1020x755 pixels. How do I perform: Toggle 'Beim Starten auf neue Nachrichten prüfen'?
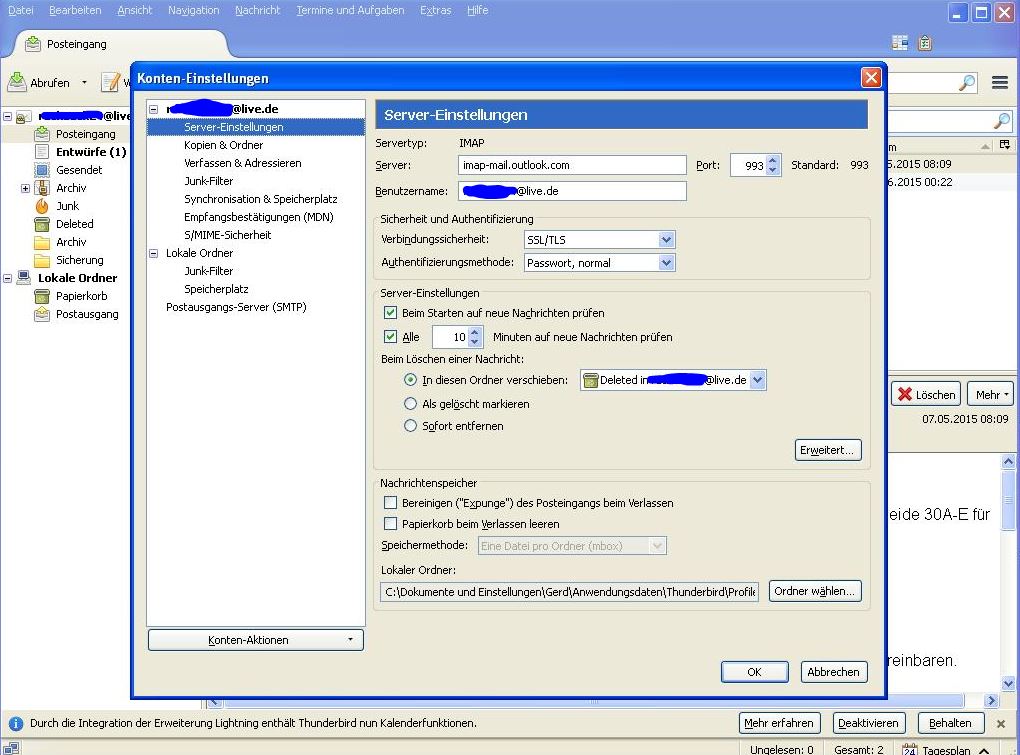tap(391, 313)
